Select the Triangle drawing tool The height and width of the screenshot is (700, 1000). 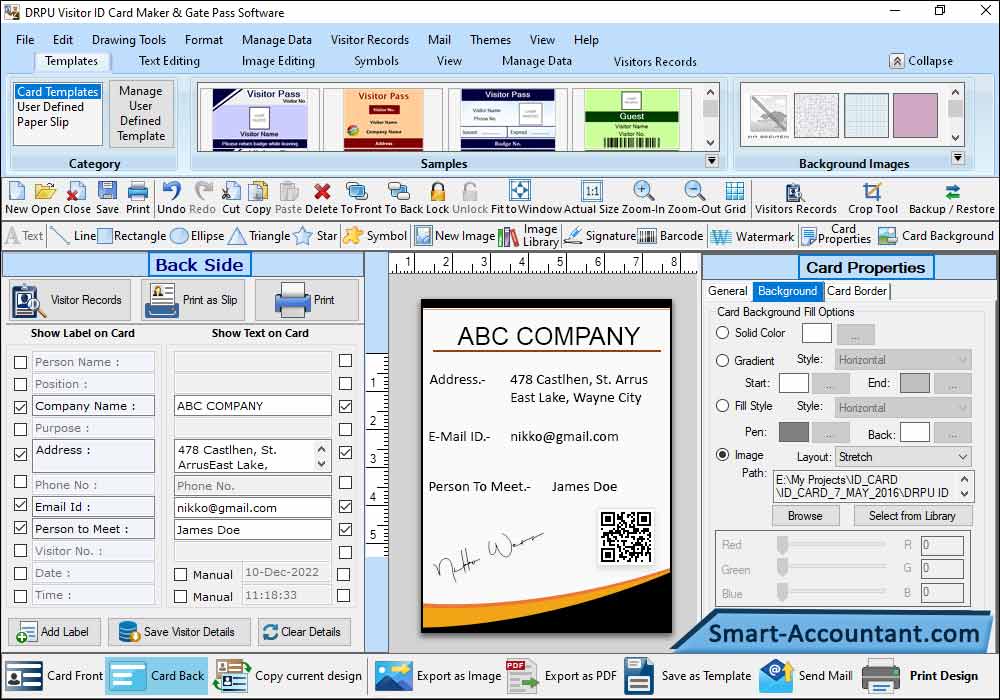[260, 236]
